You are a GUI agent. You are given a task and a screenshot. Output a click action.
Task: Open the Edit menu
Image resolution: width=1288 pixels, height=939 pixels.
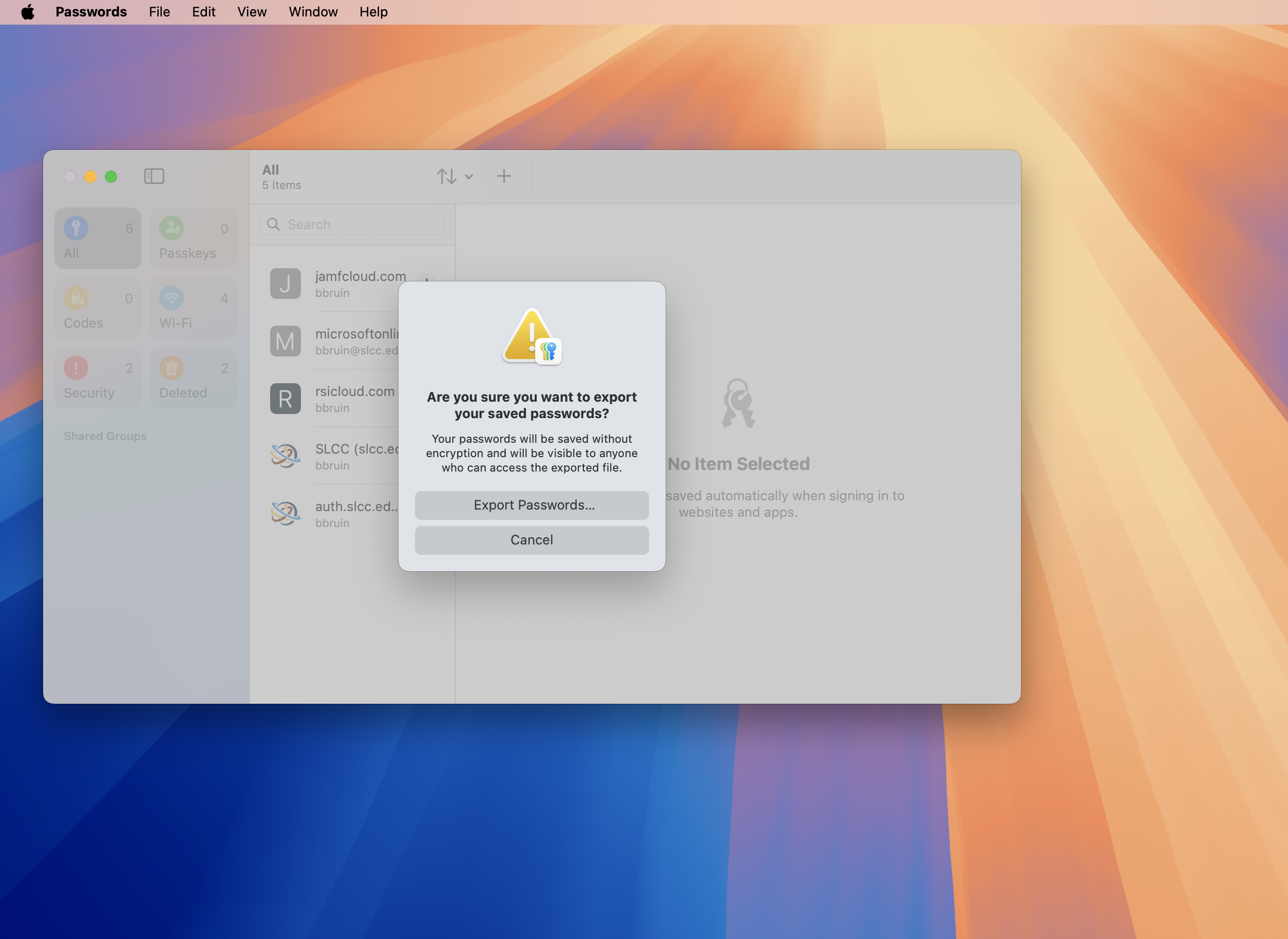pyautogui.click(x=203, y=12)
